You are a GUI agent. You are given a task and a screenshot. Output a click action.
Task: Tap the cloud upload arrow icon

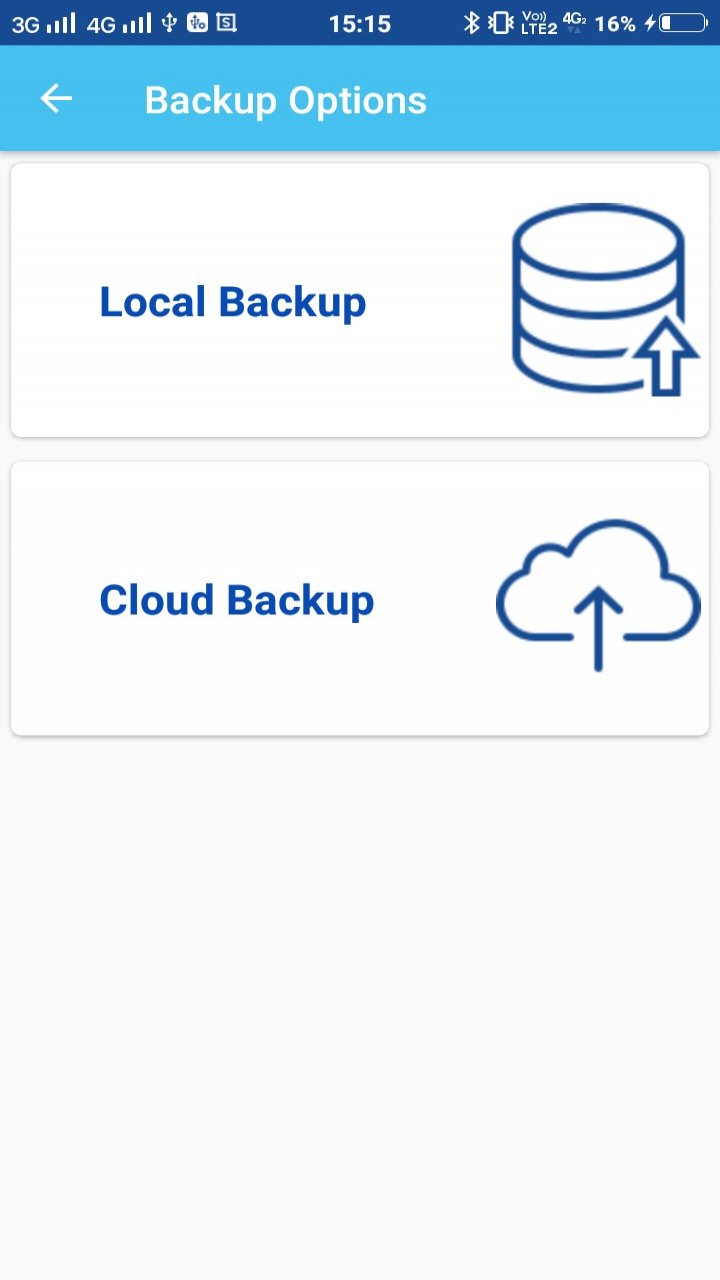click(x=598, y=597)
